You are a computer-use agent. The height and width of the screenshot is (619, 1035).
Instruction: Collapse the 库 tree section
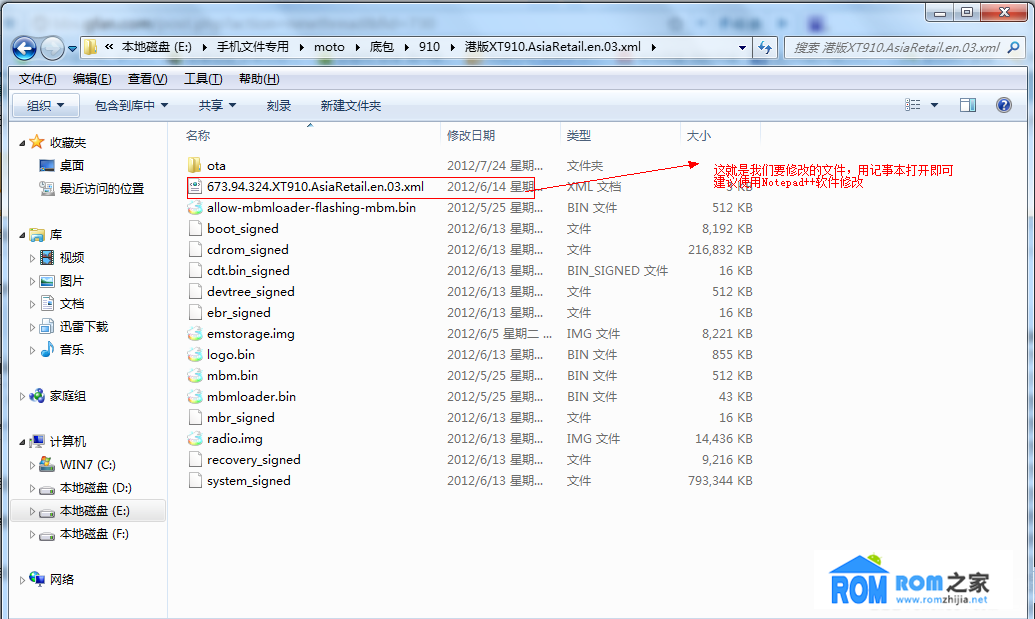22,235
